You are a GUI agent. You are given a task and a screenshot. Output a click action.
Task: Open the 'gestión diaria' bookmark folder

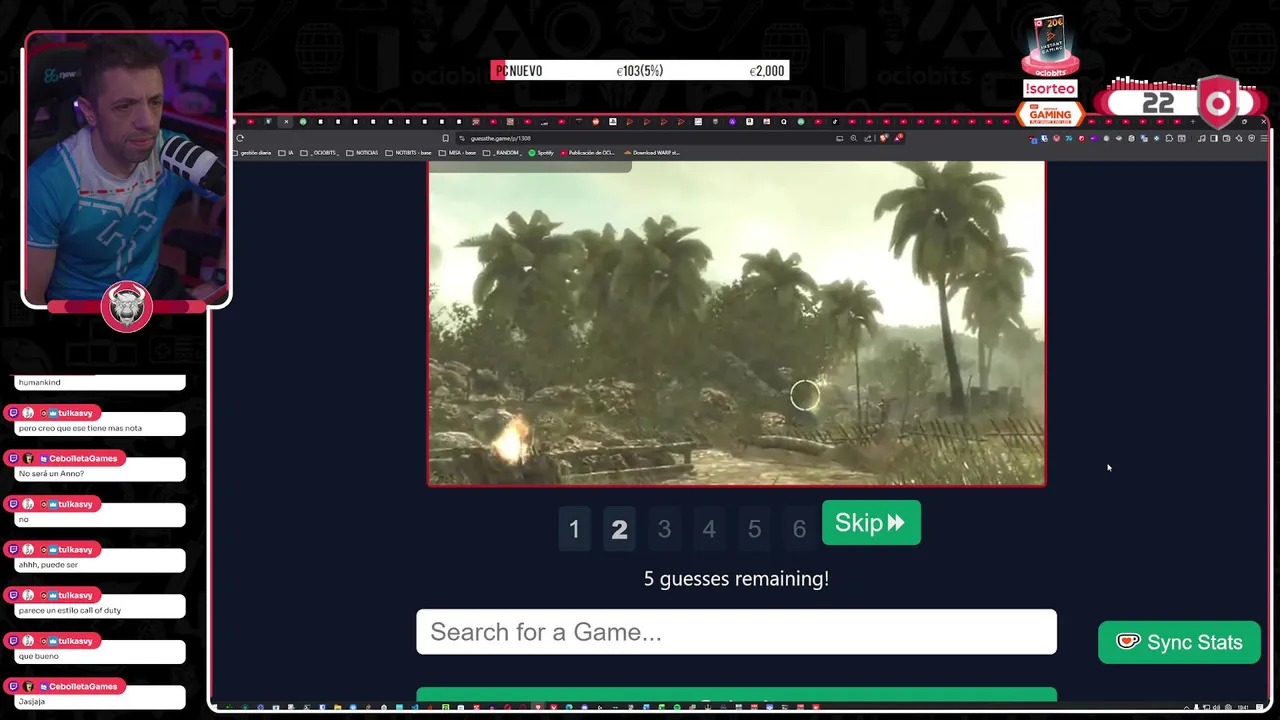point(253,153)
